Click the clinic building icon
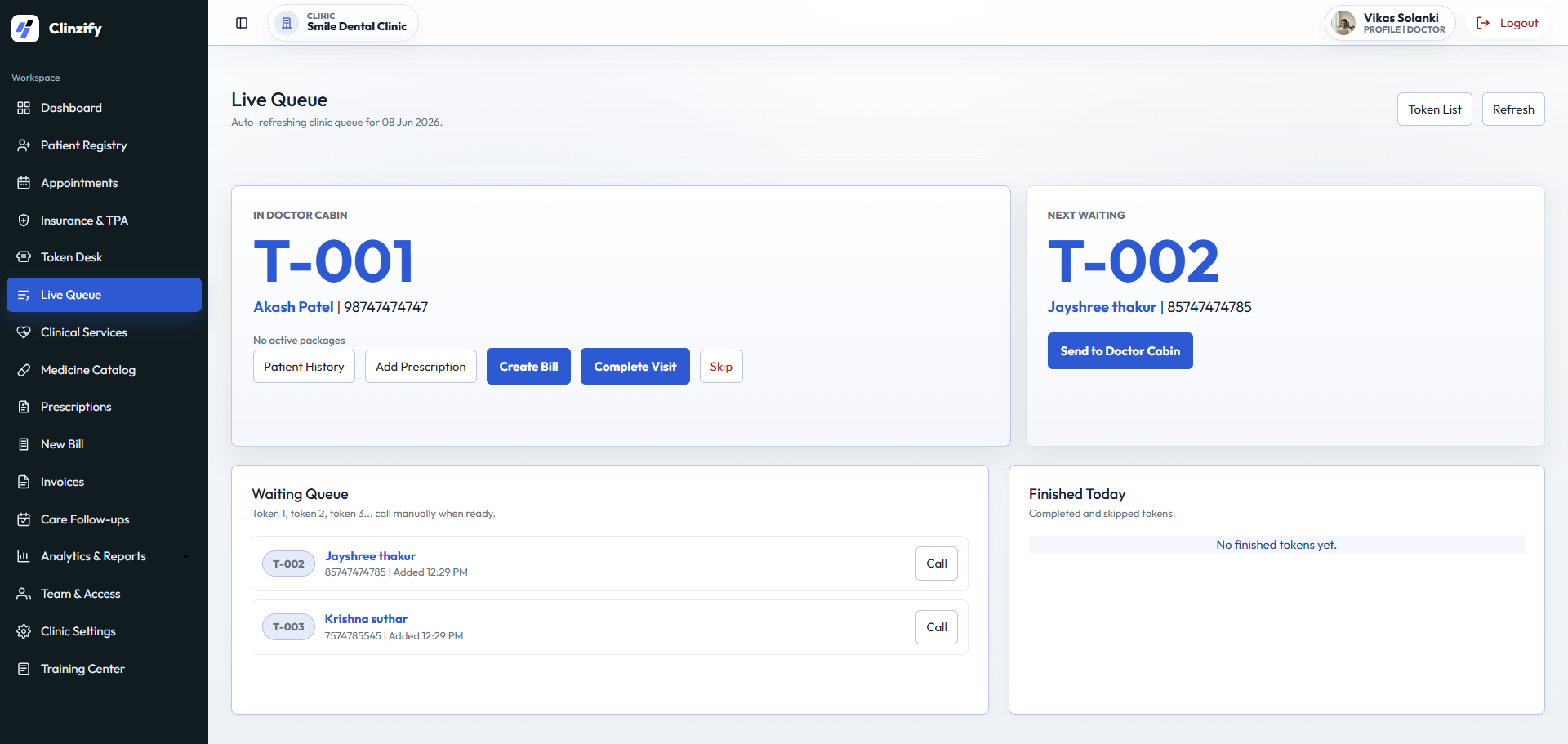 click(x=287, y=23)
